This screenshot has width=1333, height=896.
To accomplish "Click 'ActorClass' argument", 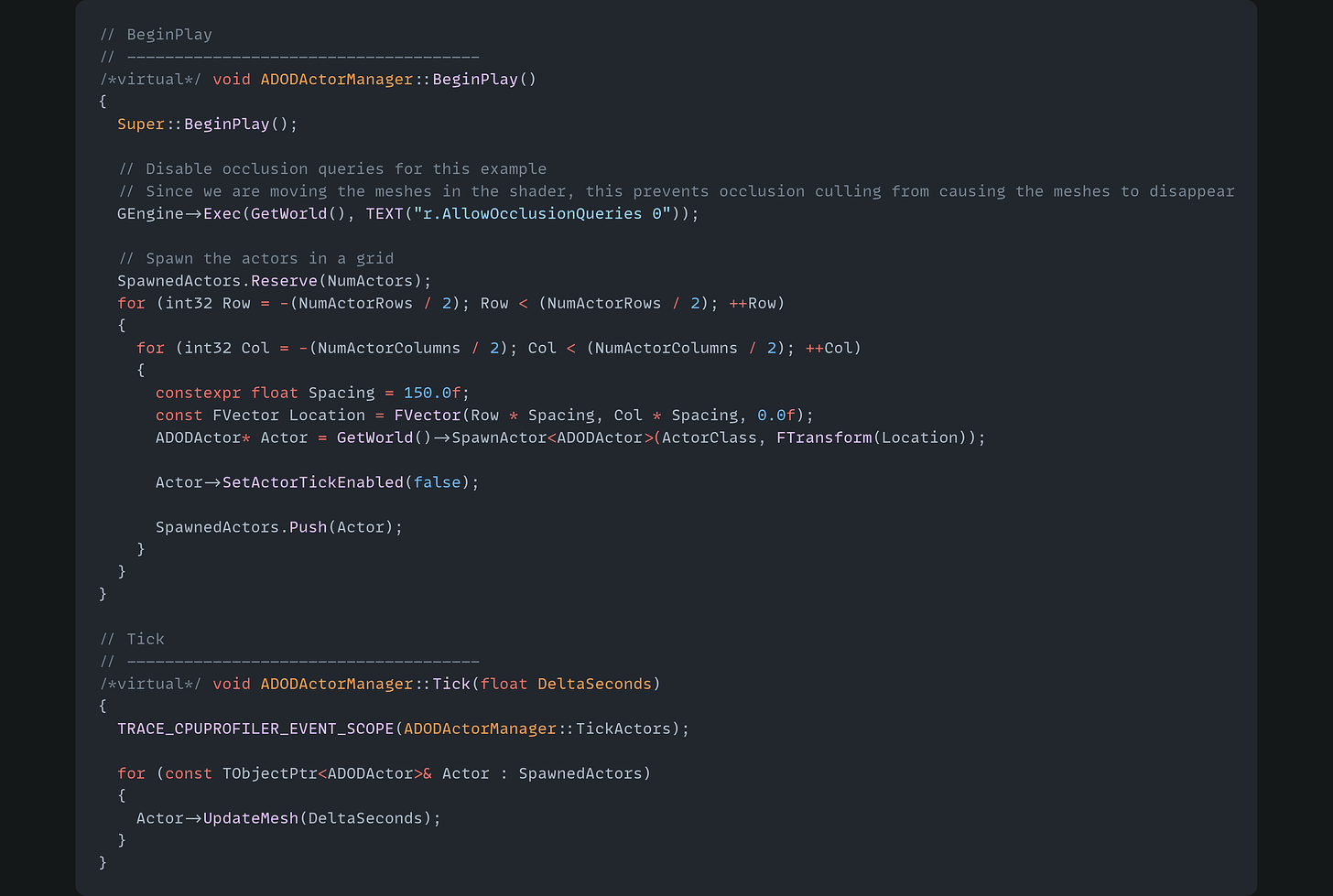I will click(710, 437).
